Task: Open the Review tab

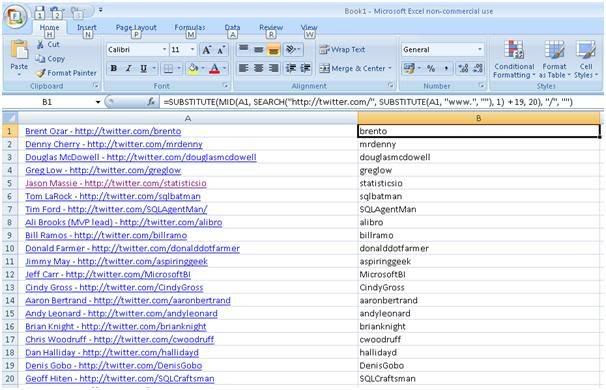Action: 271,28
